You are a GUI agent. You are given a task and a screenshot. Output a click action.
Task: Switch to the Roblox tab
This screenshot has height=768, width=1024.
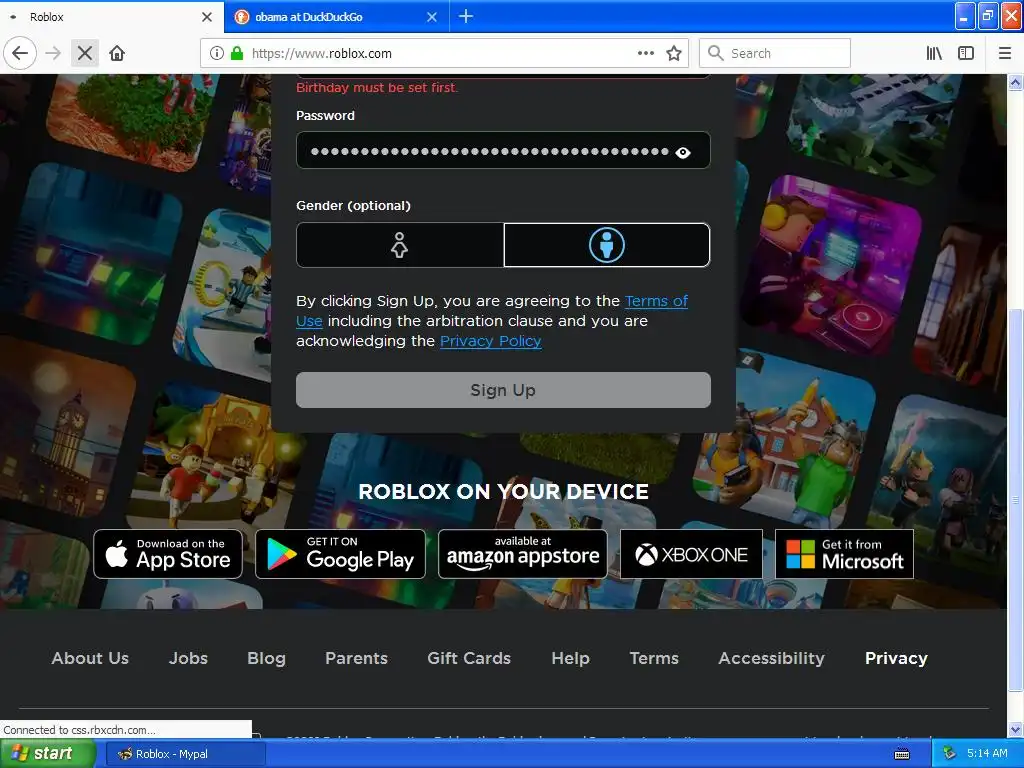coord(111,17)
